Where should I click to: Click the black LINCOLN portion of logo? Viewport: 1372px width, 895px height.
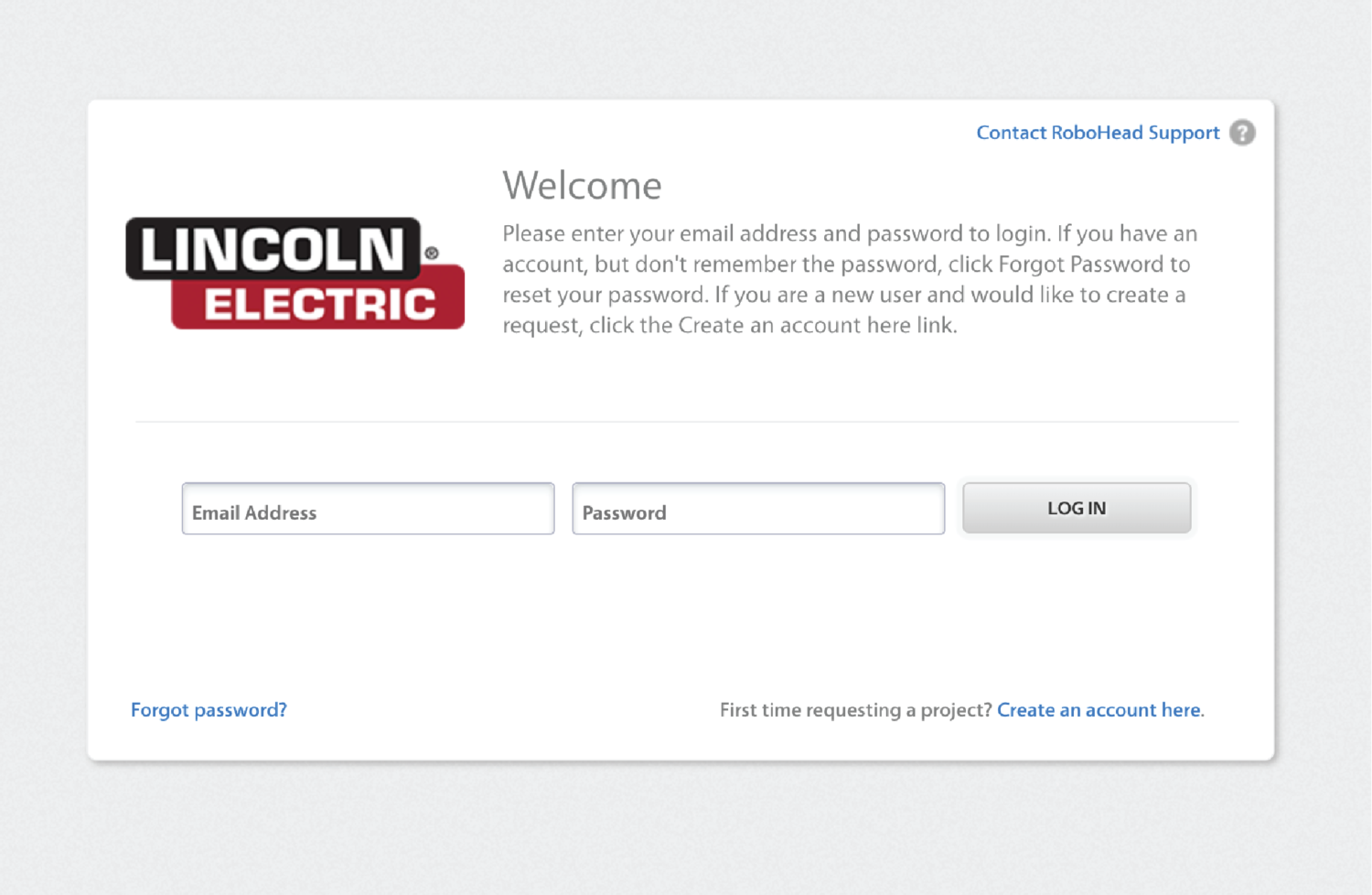point(273,248)
